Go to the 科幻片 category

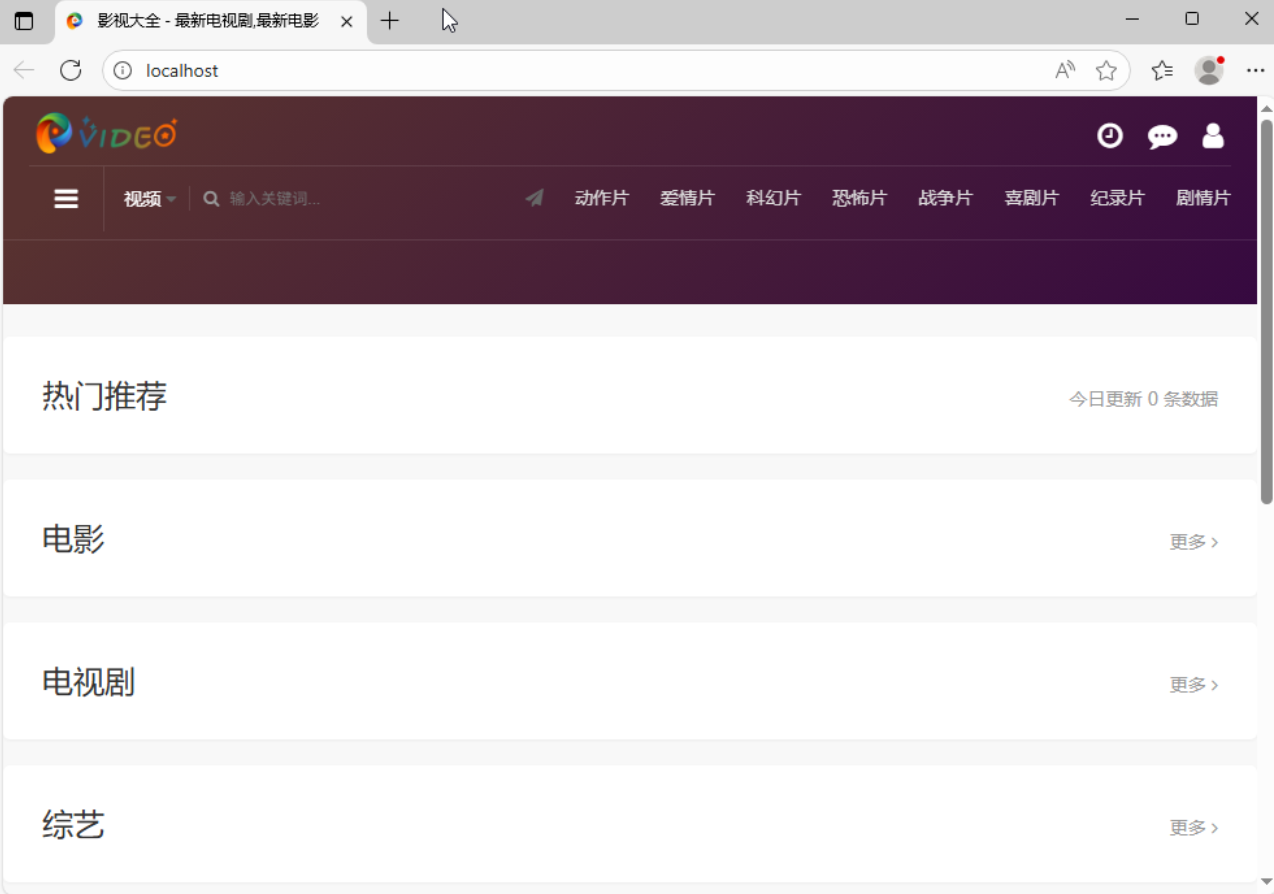point(773,198)
